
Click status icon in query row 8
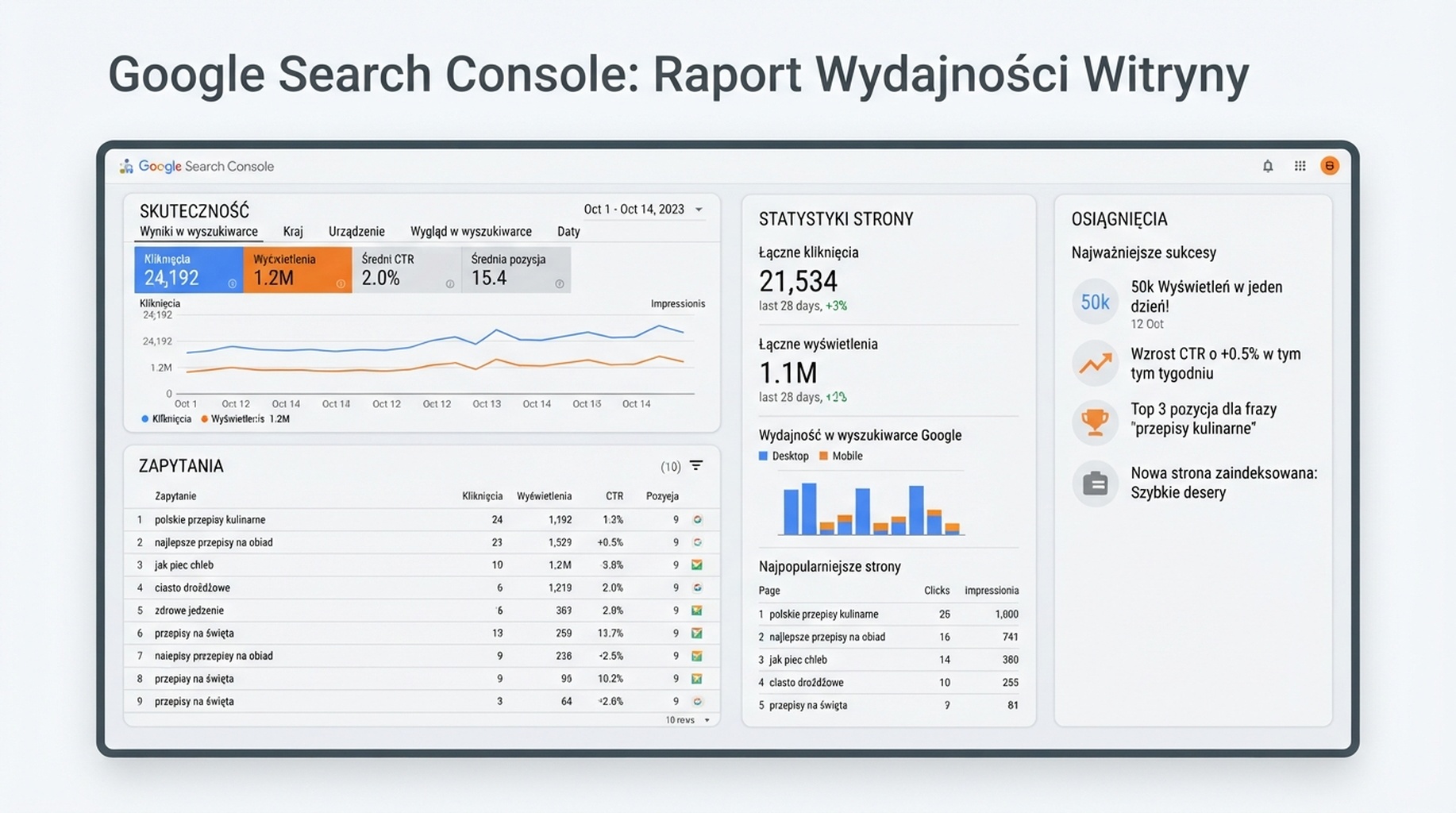click(697, 679)
